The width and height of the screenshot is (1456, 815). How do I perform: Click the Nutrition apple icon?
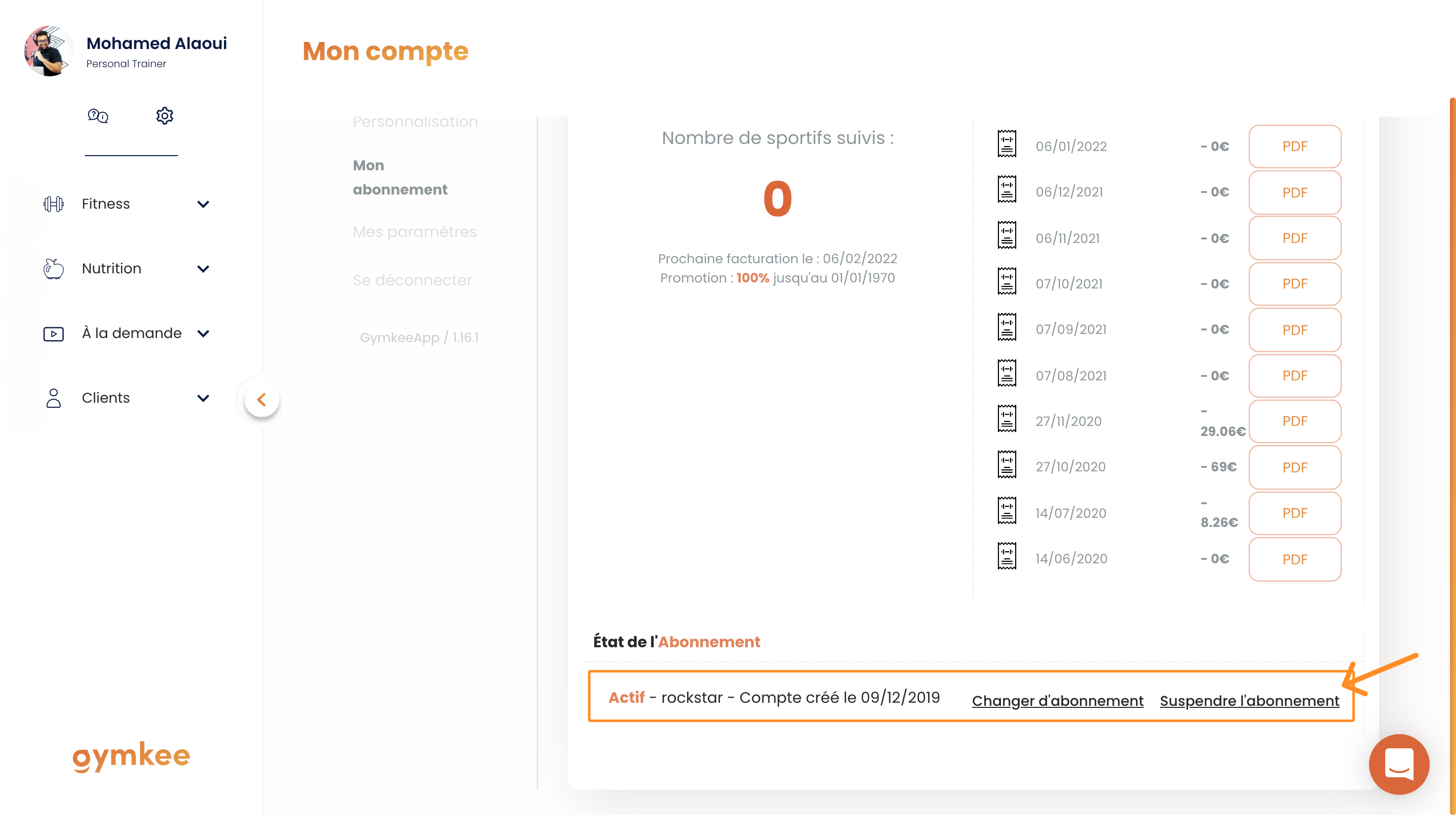[54, 269]
